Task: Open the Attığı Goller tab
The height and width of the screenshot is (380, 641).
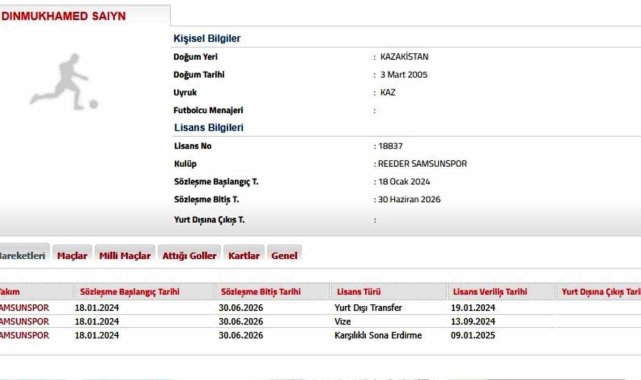Action: point(189,255)
